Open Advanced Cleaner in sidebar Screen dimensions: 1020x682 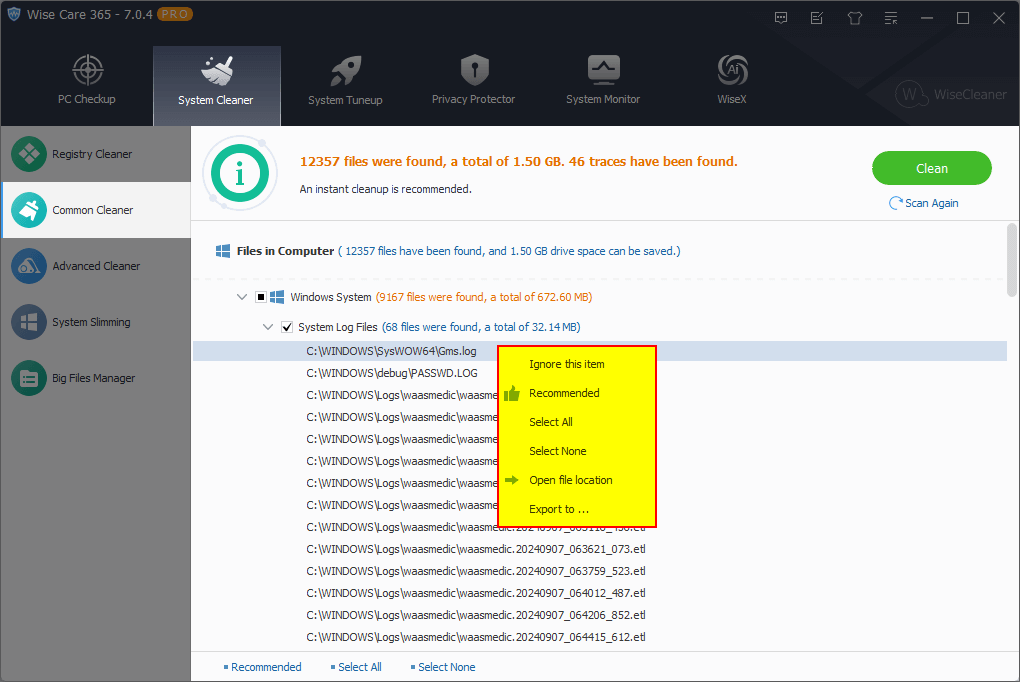(x=96, y=266)
